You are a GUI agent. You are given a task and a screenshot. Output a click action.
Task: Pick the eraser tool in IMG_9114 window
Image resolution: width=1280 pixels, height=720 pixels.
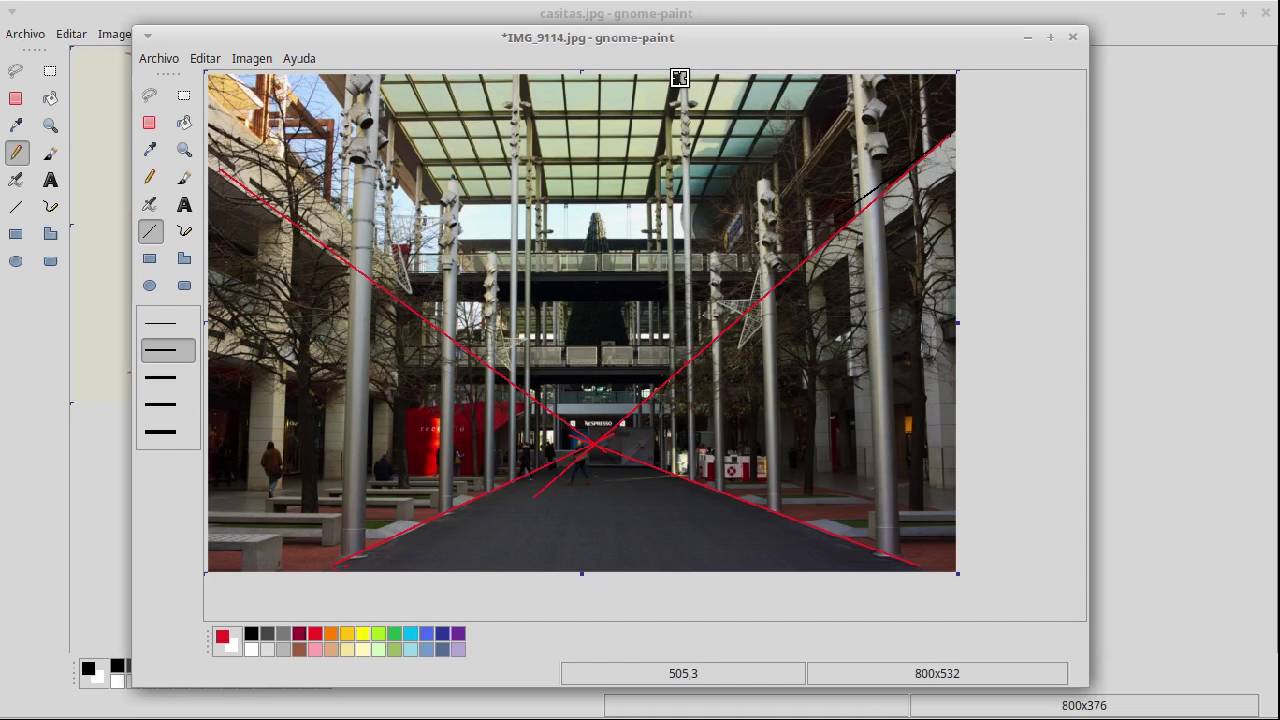click(x=150, y=123)
